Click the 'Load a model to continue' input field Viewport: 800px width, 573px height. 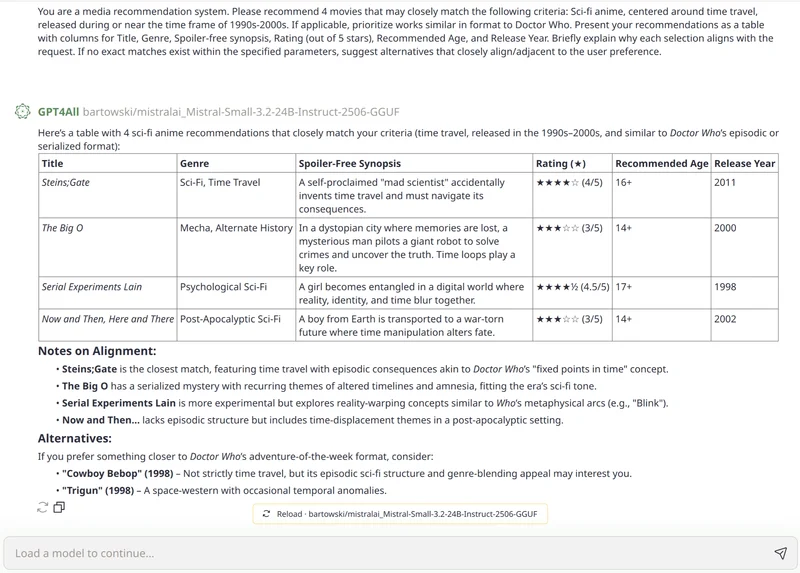pyautogui.click(x=380, y=553)
